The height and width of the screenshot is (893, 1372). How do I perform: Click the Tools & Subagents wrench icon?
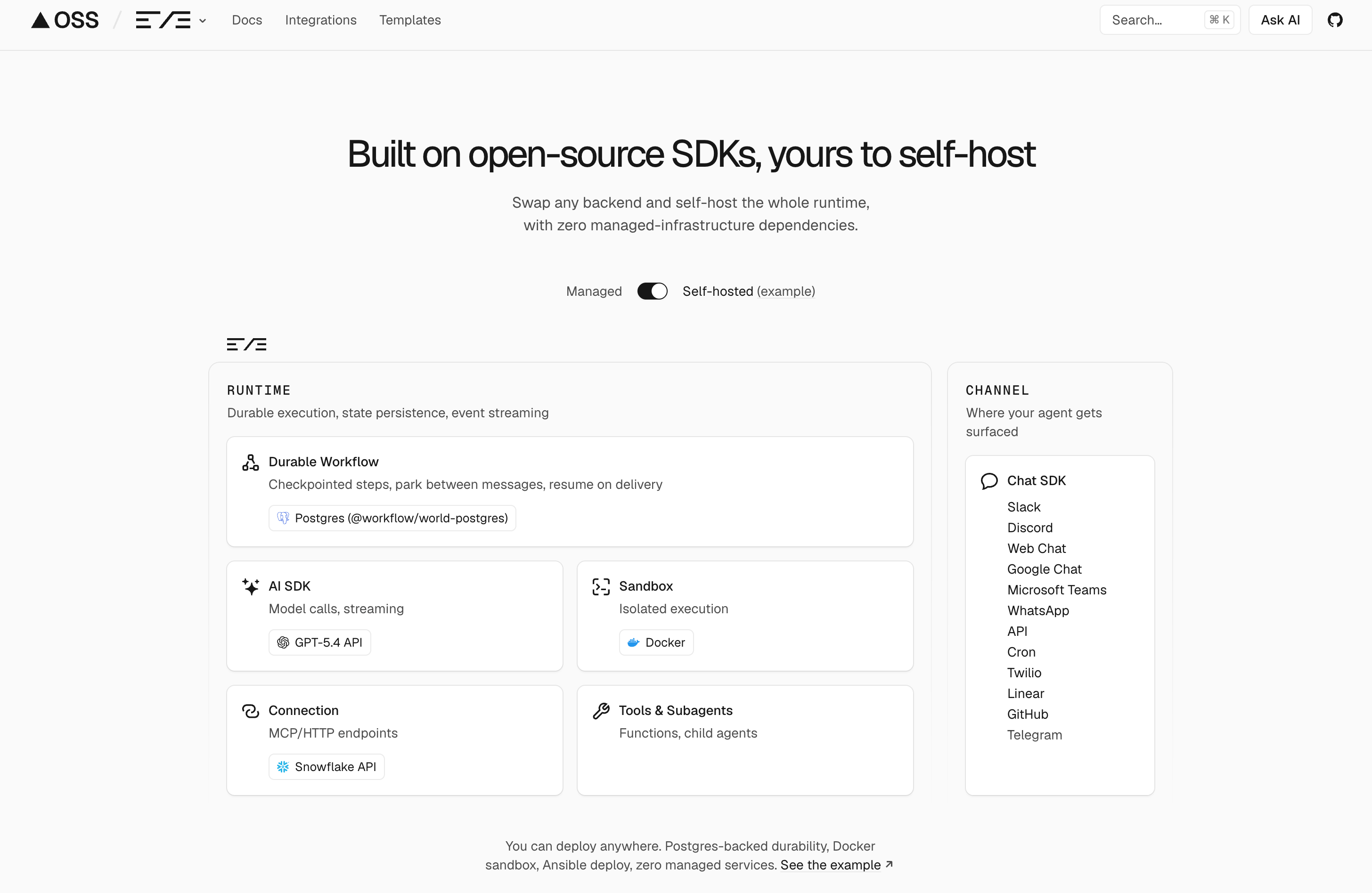click(601, 711)
